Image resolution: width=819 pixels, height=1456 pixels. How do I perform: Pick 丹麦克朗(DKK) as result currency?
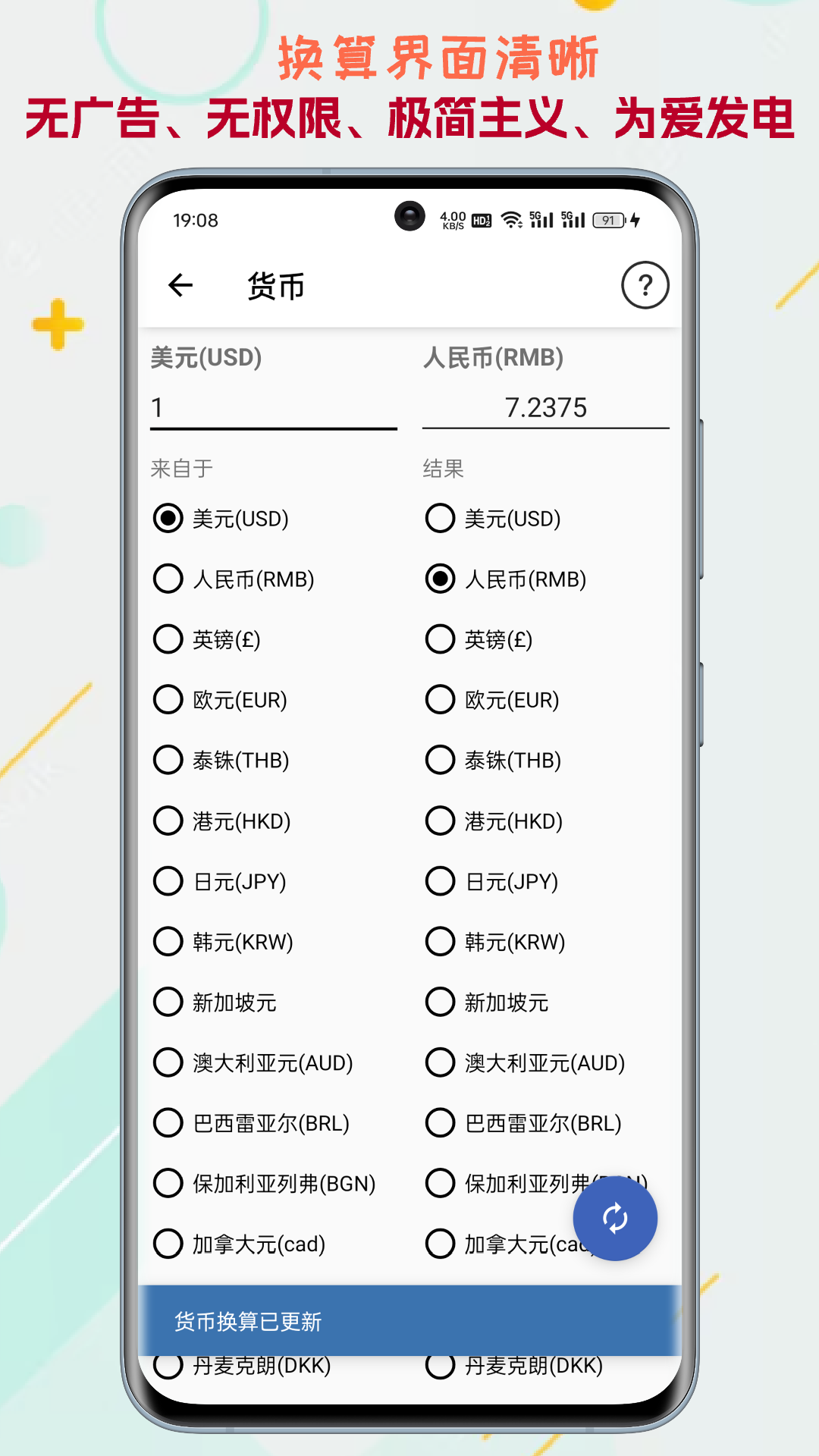click(x=440, y=1365)
